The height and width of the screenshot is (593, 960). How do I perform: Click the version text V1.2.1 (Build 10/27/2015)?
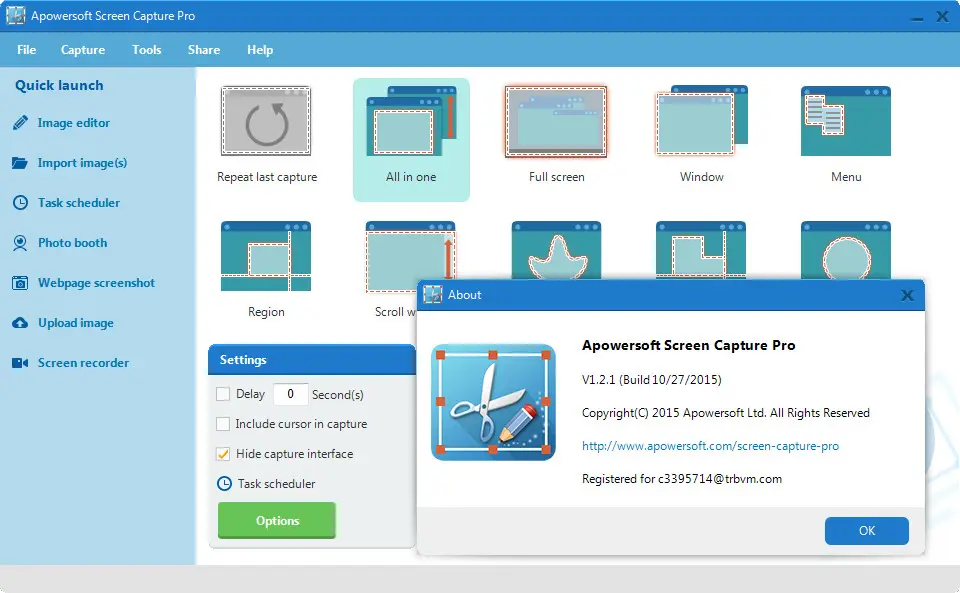[651, 380]
